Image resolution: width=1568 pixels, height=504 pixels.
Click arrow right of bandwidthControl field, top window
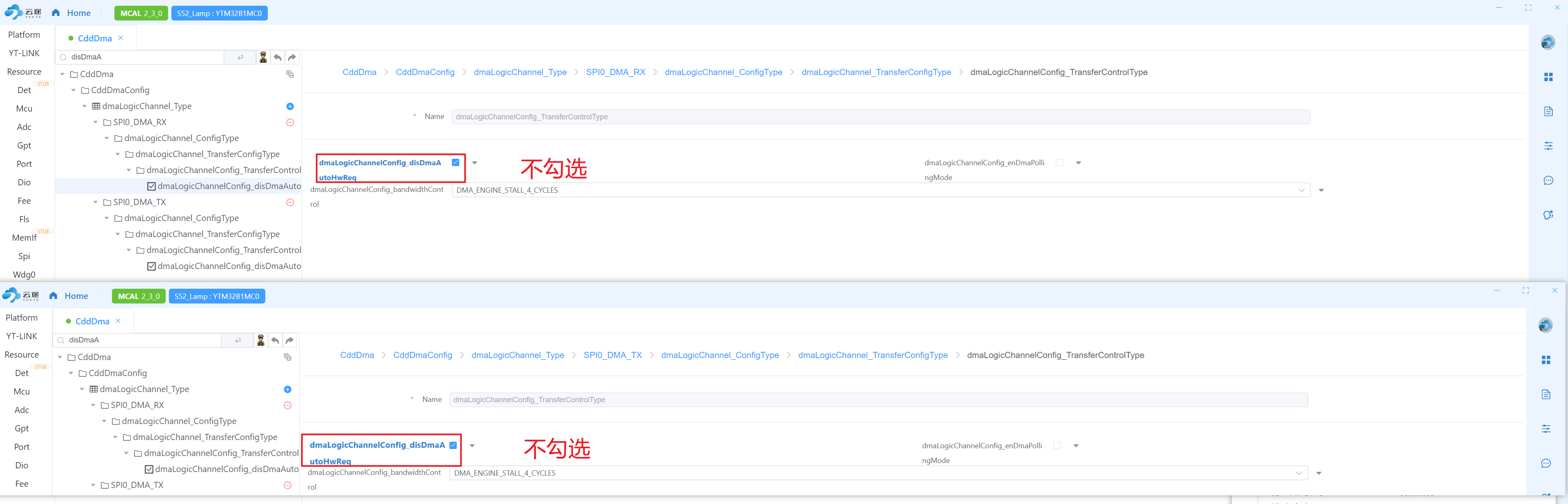pyautogui.click(x=1322, y=191)
